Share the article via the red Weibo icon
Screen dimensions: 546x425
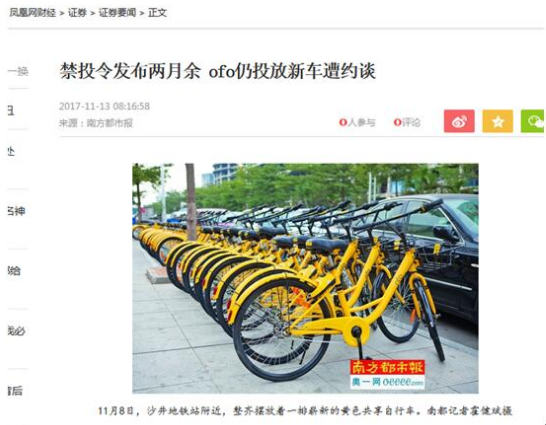click(x=459, y=121)
